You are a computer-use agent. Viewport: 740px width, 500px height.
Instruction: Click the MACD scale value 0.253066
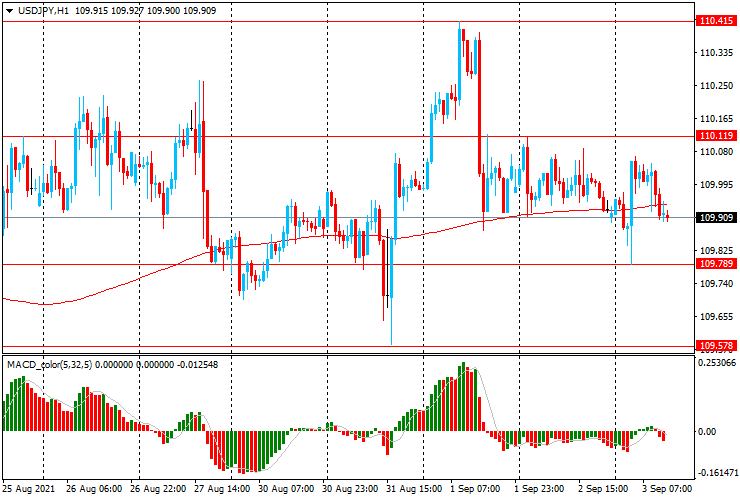point(717,363)
